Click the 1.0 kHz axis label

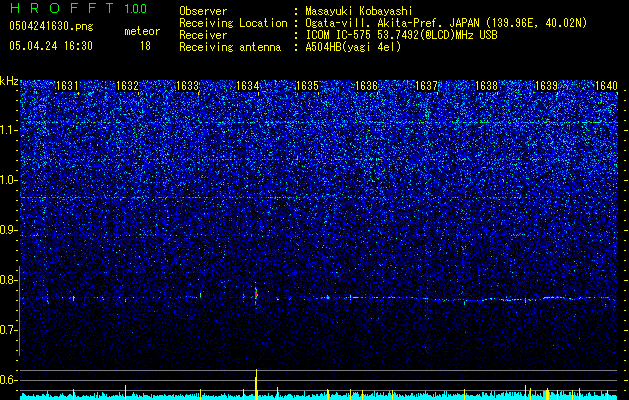point(8,180)
